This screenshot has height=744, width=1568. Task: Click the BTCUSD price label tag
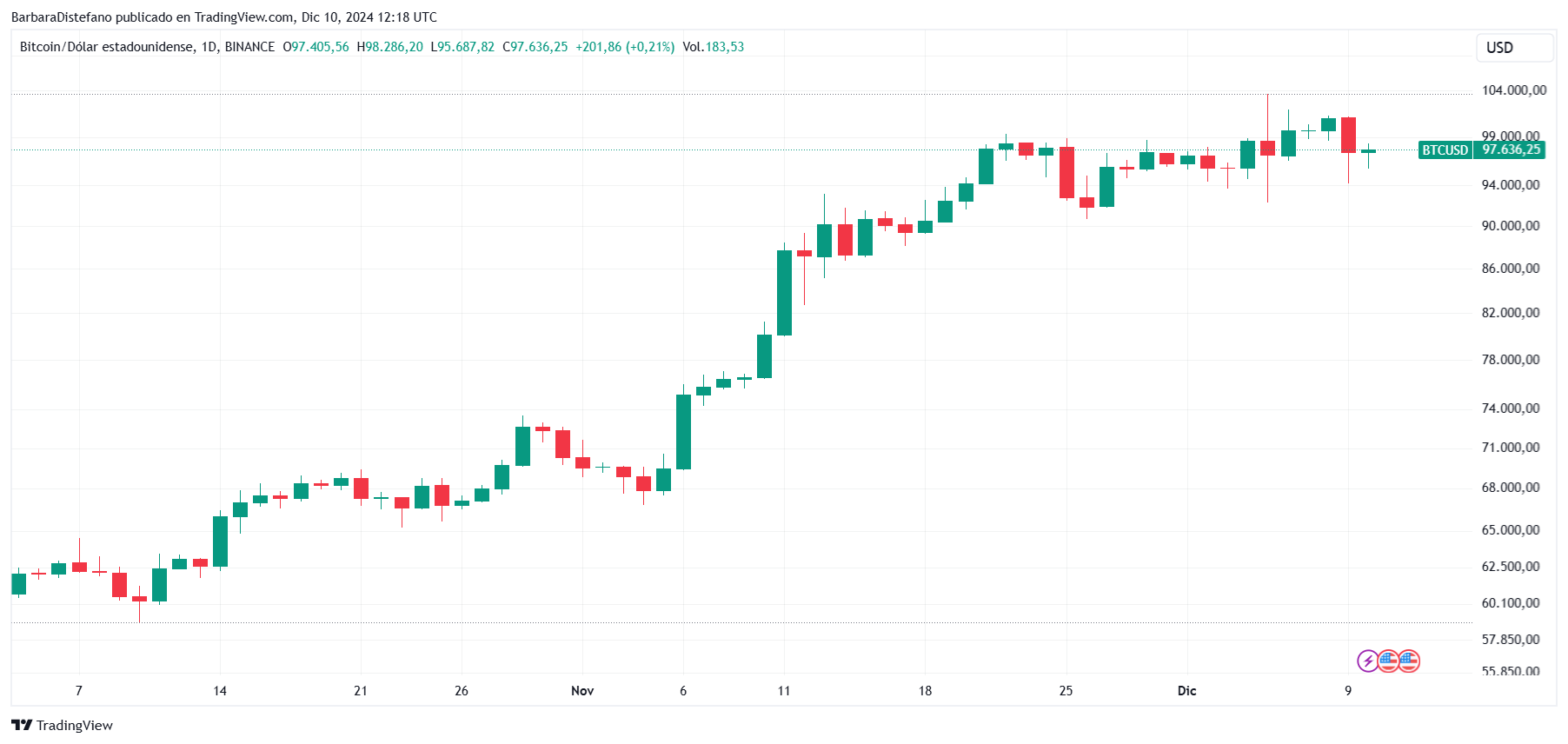click(1445, 149)
